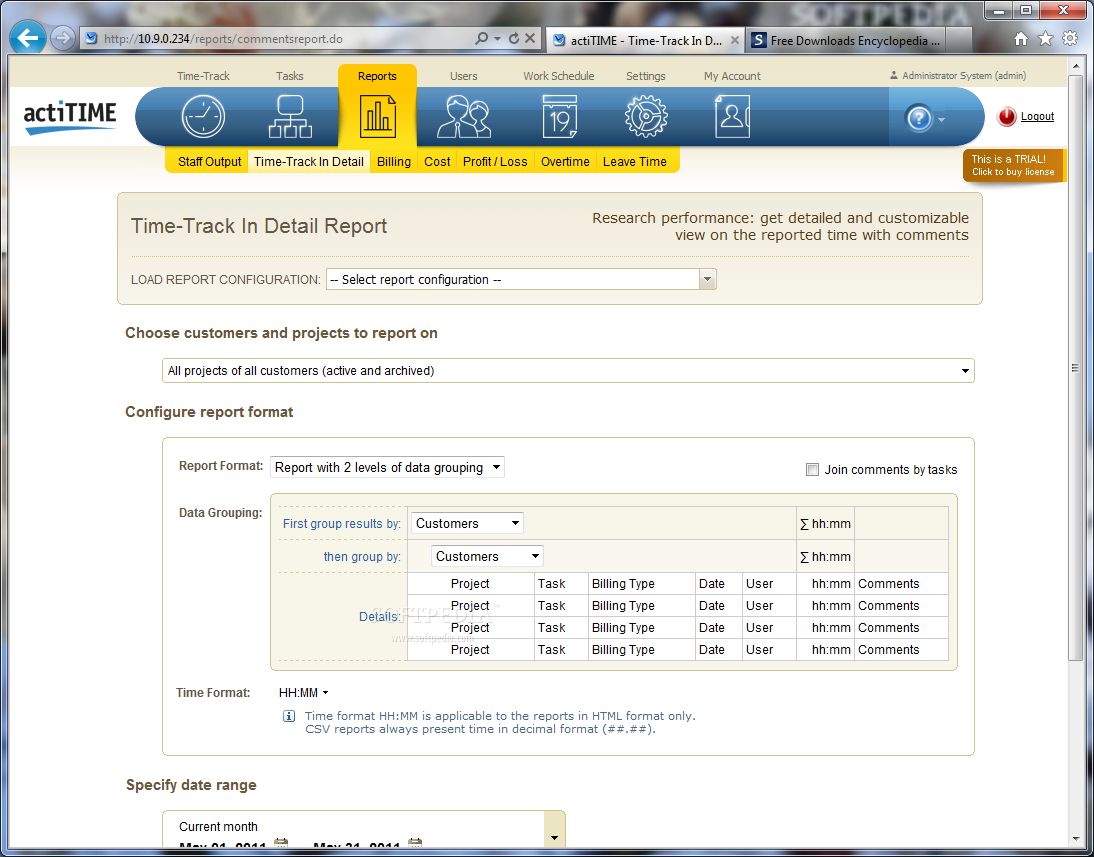Open the My Account profile icon
The image size is (1094, 857).
point(732,117)
